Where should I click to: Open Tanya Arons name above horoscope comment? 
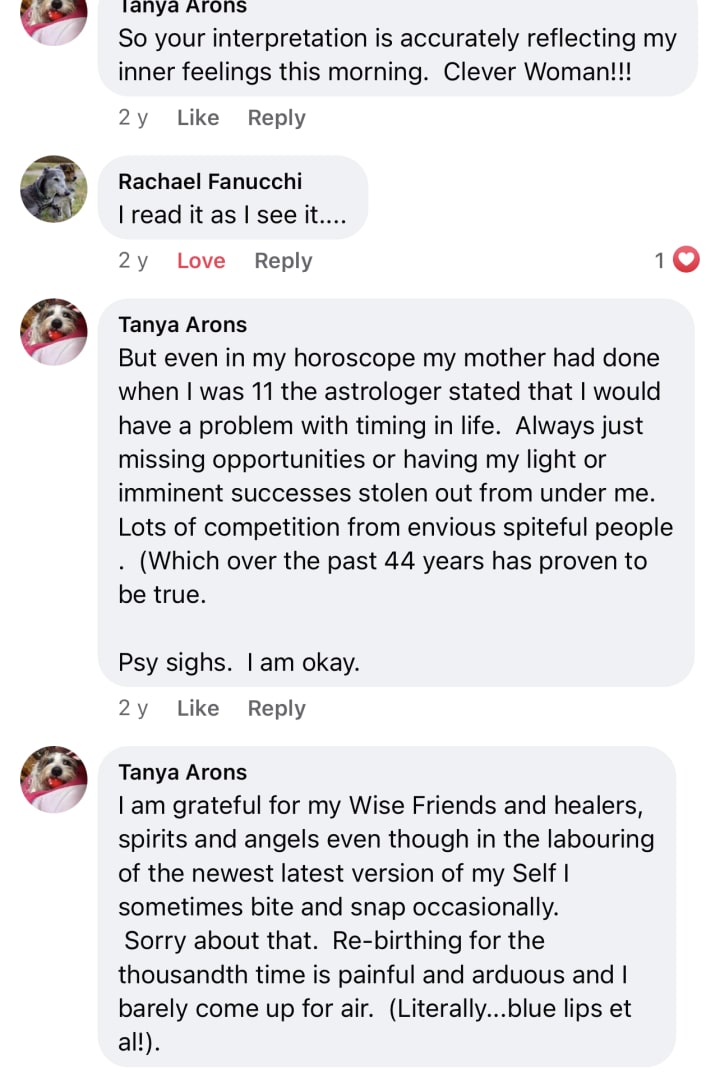coord(182,324)
